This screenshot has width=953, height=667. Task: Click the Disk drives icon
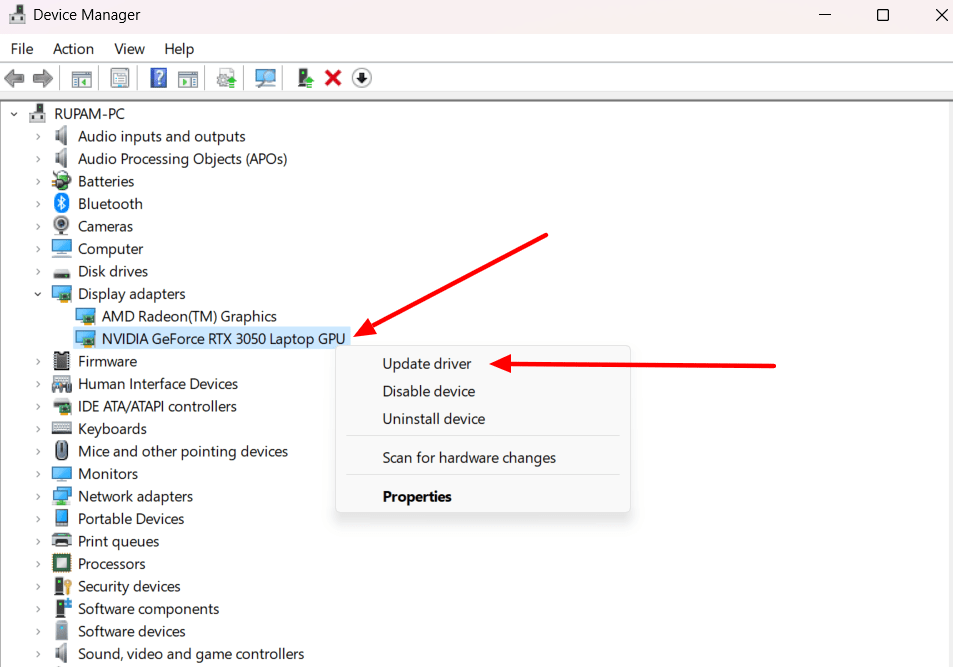pyautogui.click(x=61, y=272)
